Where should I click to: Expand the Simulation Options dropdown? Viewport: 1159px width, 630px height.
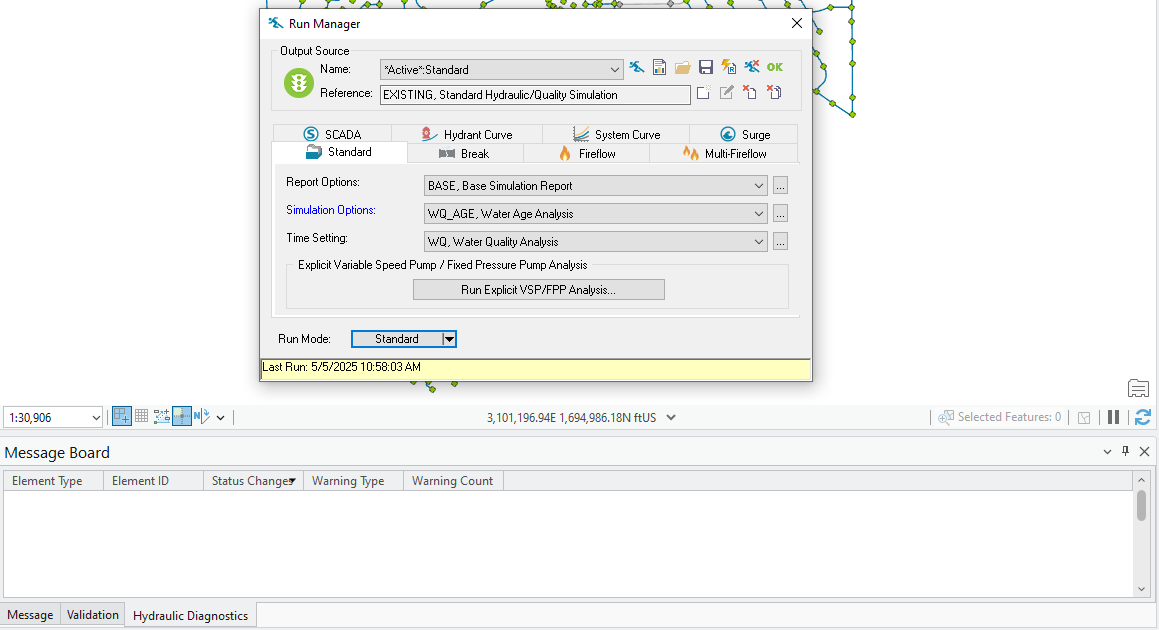758,214
